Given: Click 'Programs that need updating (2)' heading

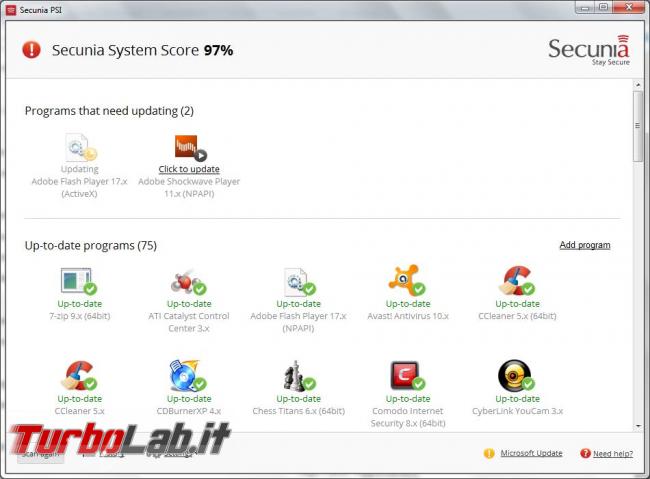Looking at the screenshot, I should (x=109, y=111).
